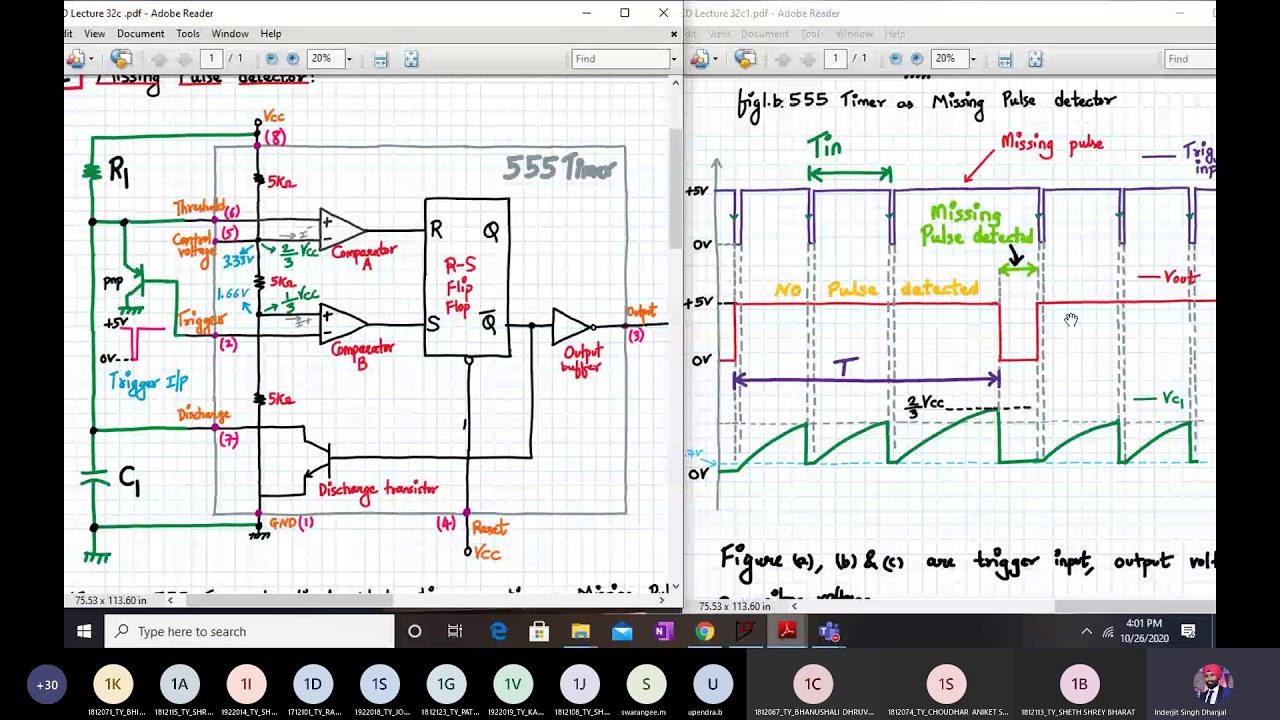Click fit width scrolling icon in Lecture 32c1
The image size is (1280, 720).
pos(1005,59)
